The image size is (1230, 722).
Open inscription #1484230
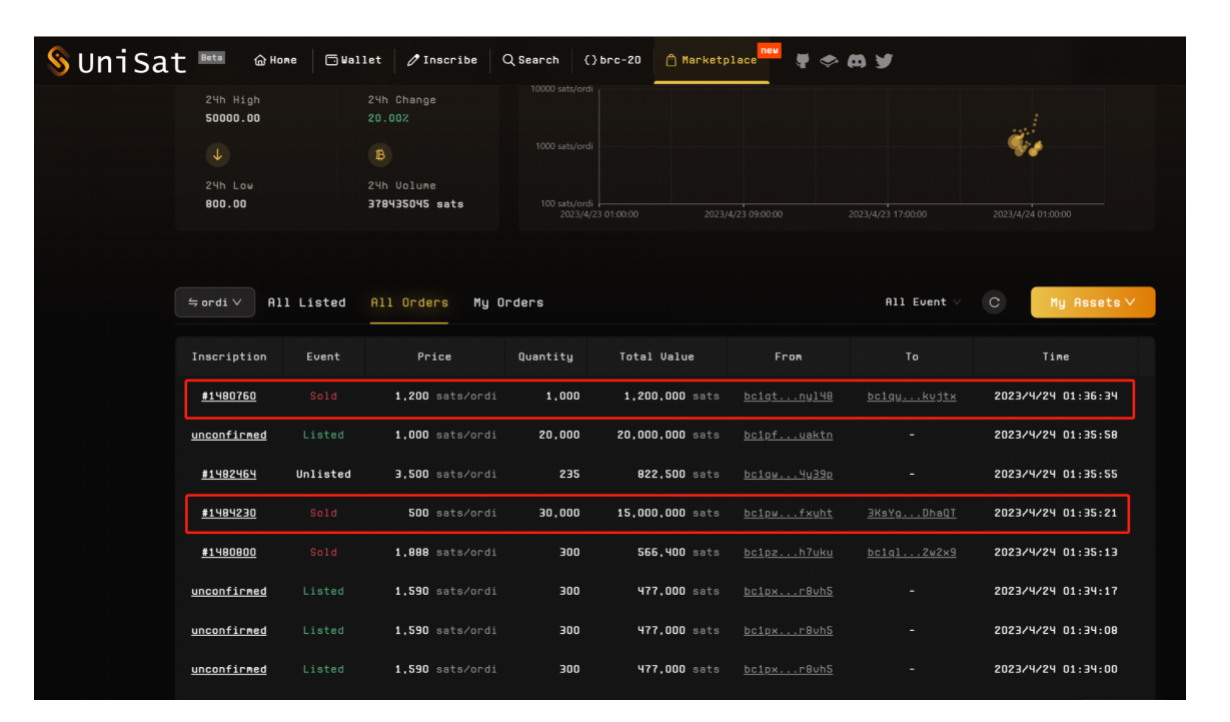coord(229,513)
